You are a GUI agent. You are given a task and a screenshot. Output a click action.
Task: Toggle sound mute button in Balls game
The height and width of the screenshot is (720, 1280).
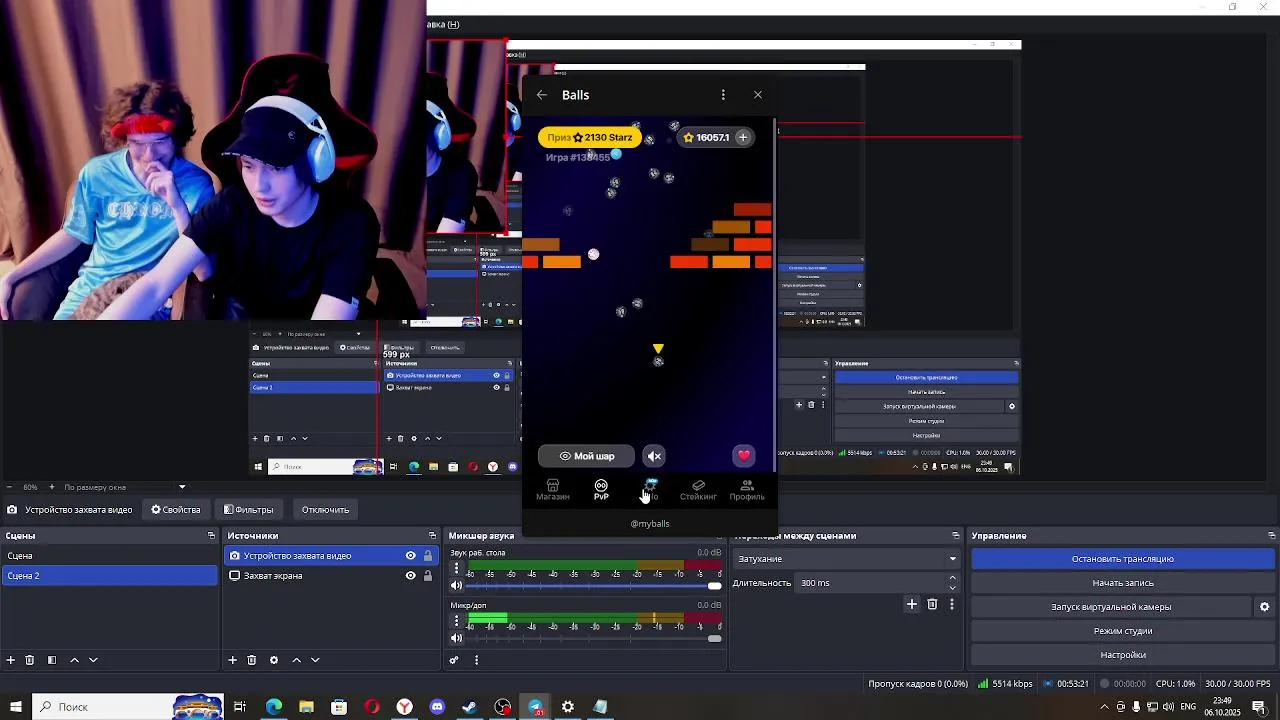[x=654, y=456]
